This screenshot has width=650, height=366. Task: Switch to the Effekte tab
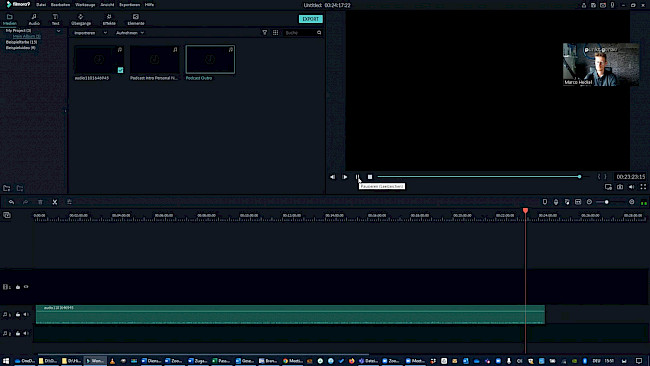109,19
